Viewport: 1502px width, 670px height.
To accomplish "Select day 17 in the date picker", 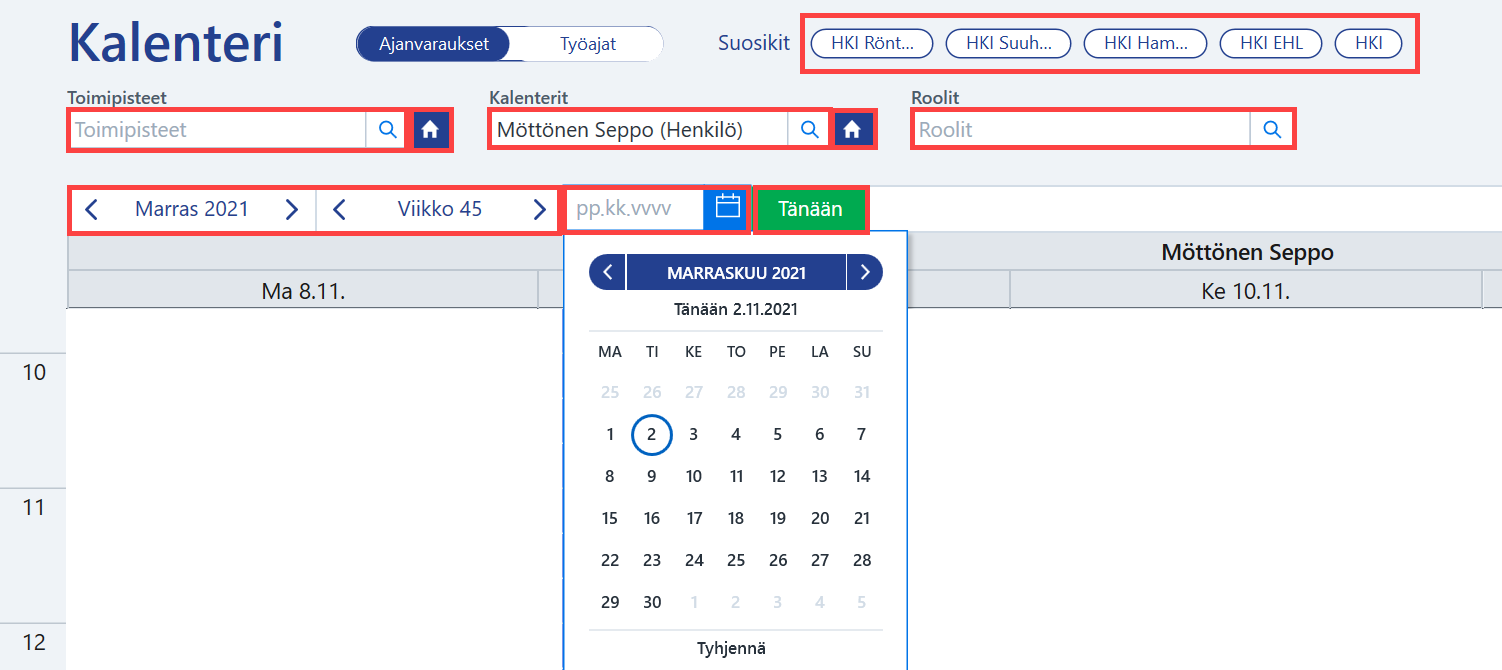I will [694, 518].
